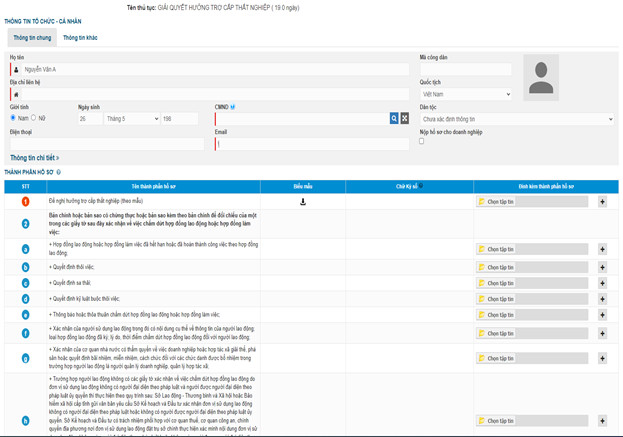Screen dimensions: 623x437
Task: Click the CMND number input field
Action: tap(303, 118)
